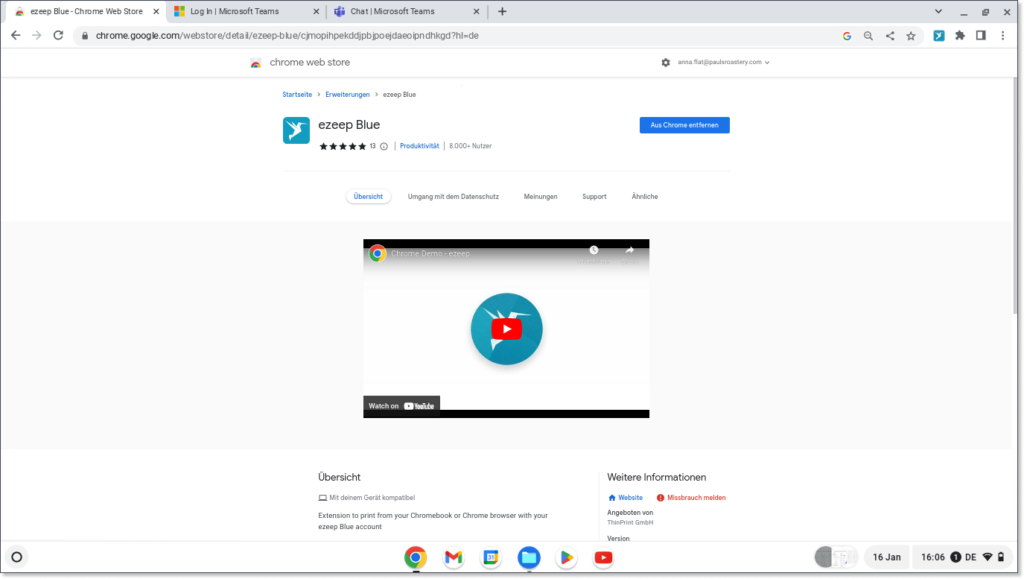The height and width of the screenshot is (579, 1024).
Task: Open a new tab with plus button
Action: click(502, 11)
